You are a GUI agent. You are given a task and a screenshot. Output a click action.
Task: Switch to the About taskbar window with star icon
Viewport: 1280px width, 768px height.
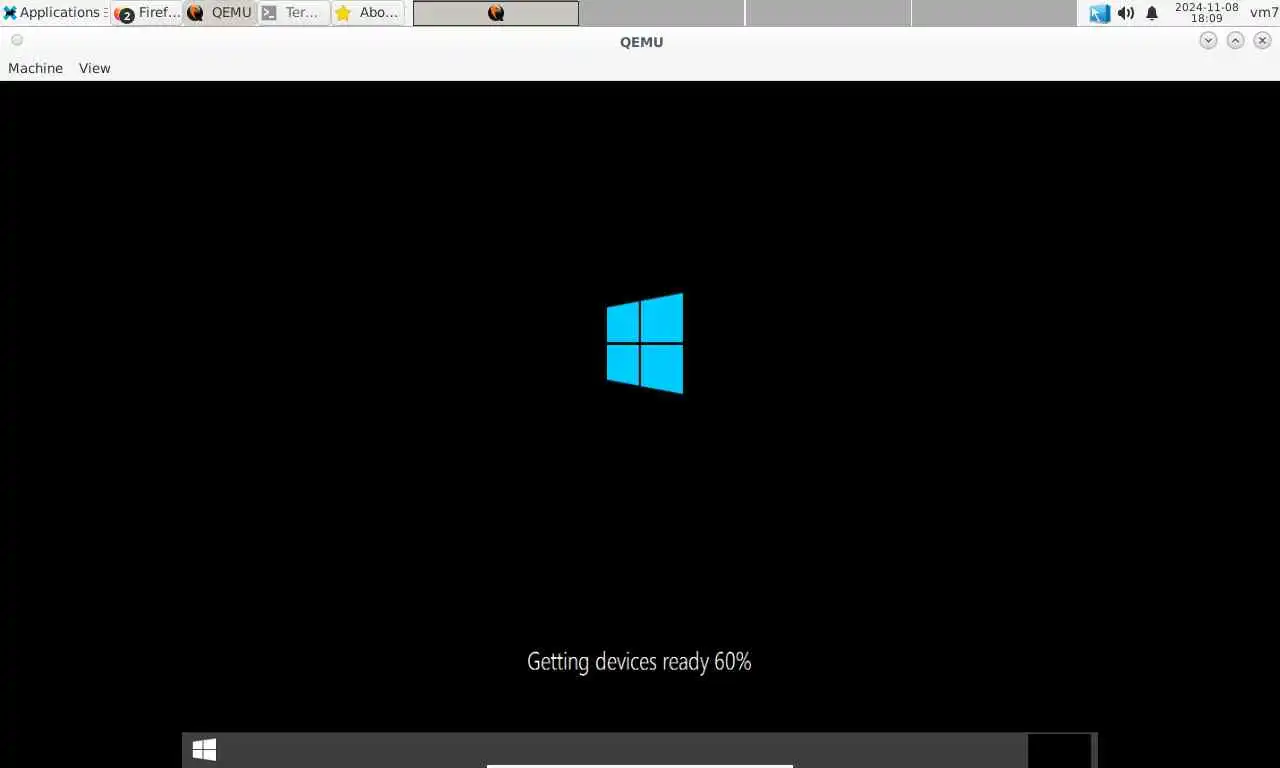pos(368,13)
